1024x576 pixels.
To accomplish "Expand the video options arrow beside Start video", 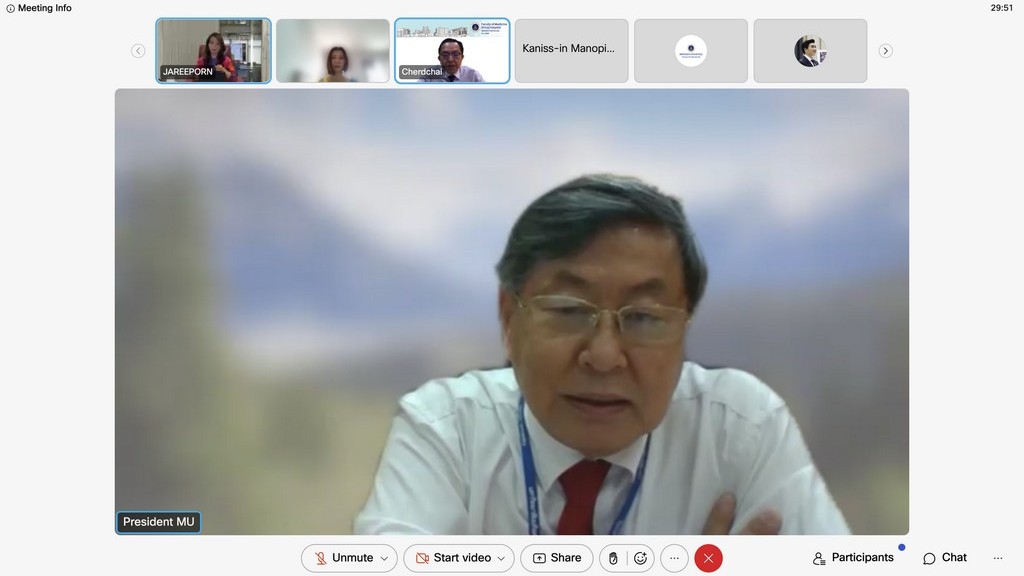I will [501, 558].
